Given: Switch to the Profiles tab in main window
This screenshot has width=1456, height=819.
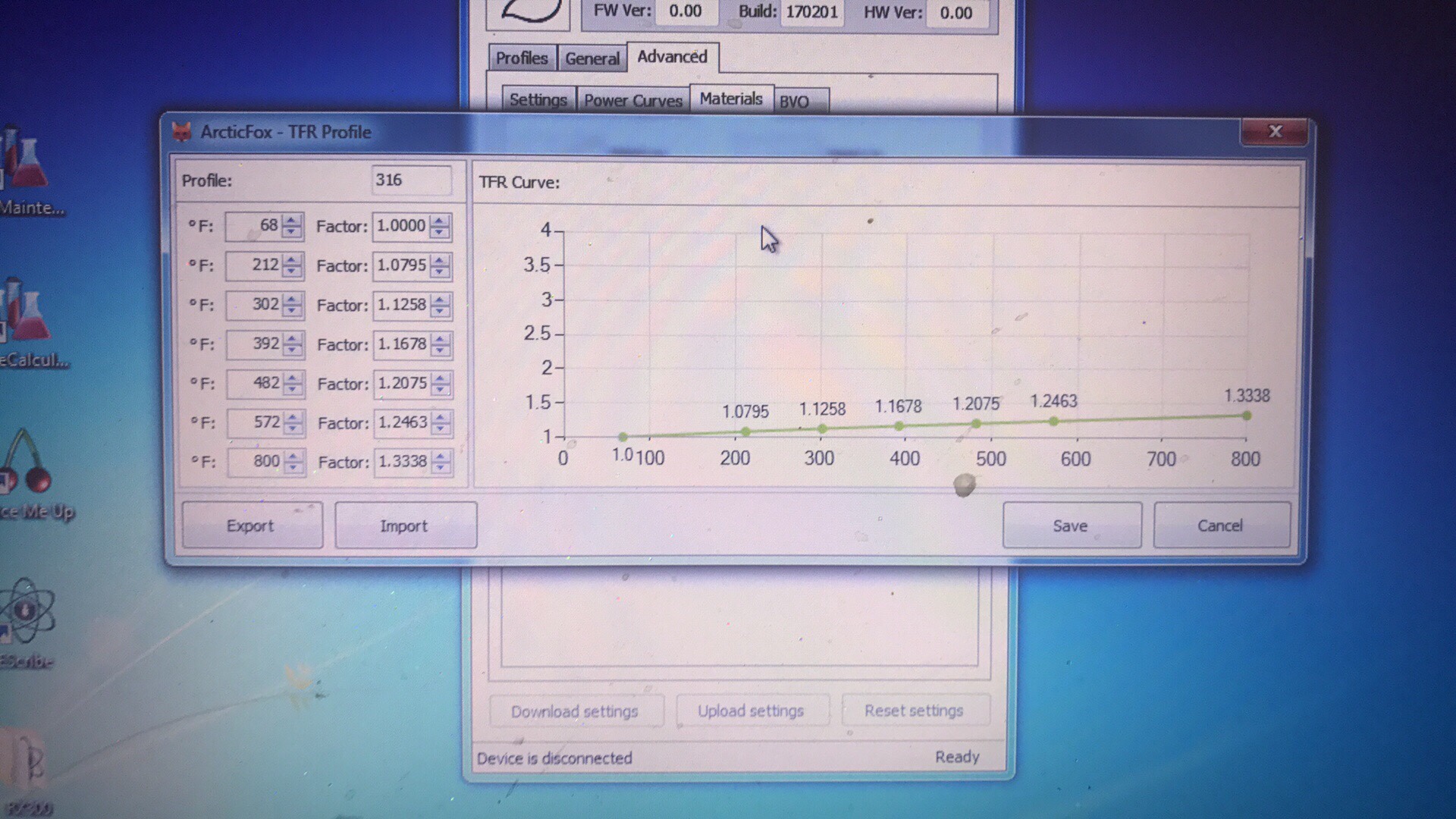Looking at the screenshot, I should [522, 58].
